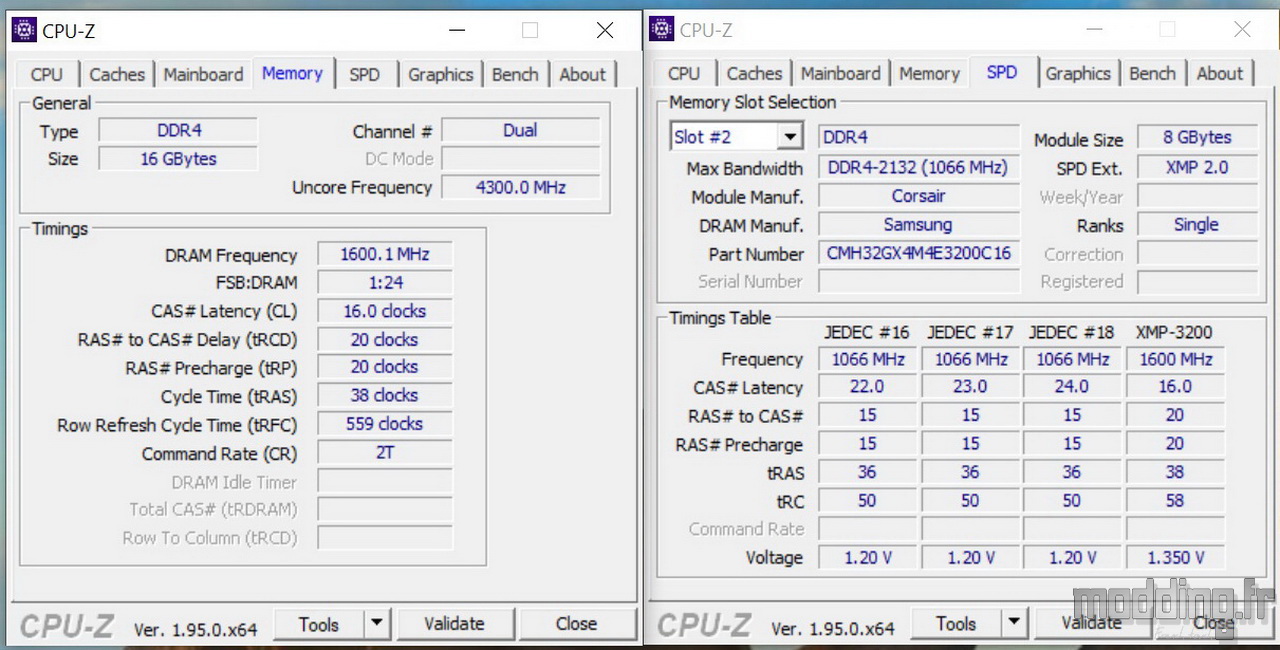Click Validate button in left CPU-Z window
This screenshot has width=1280, height=650.
click(x=454, y=624)
